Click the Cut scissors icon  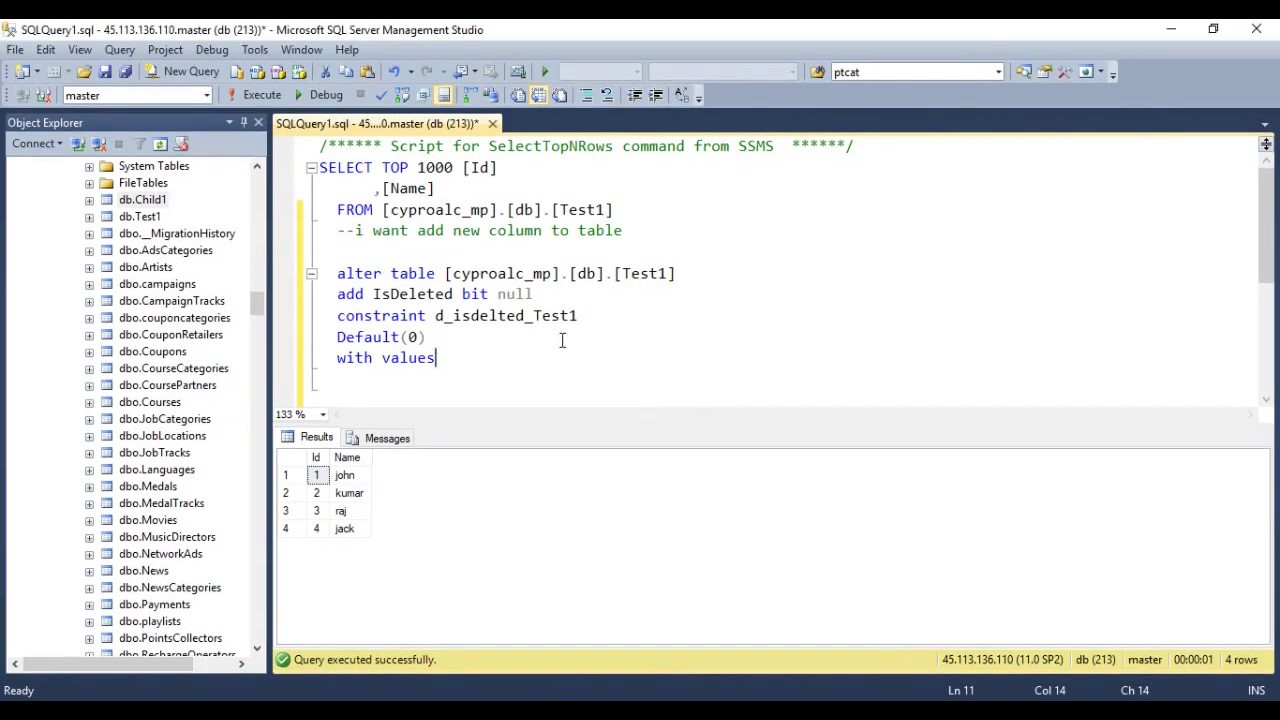[325, 71]
